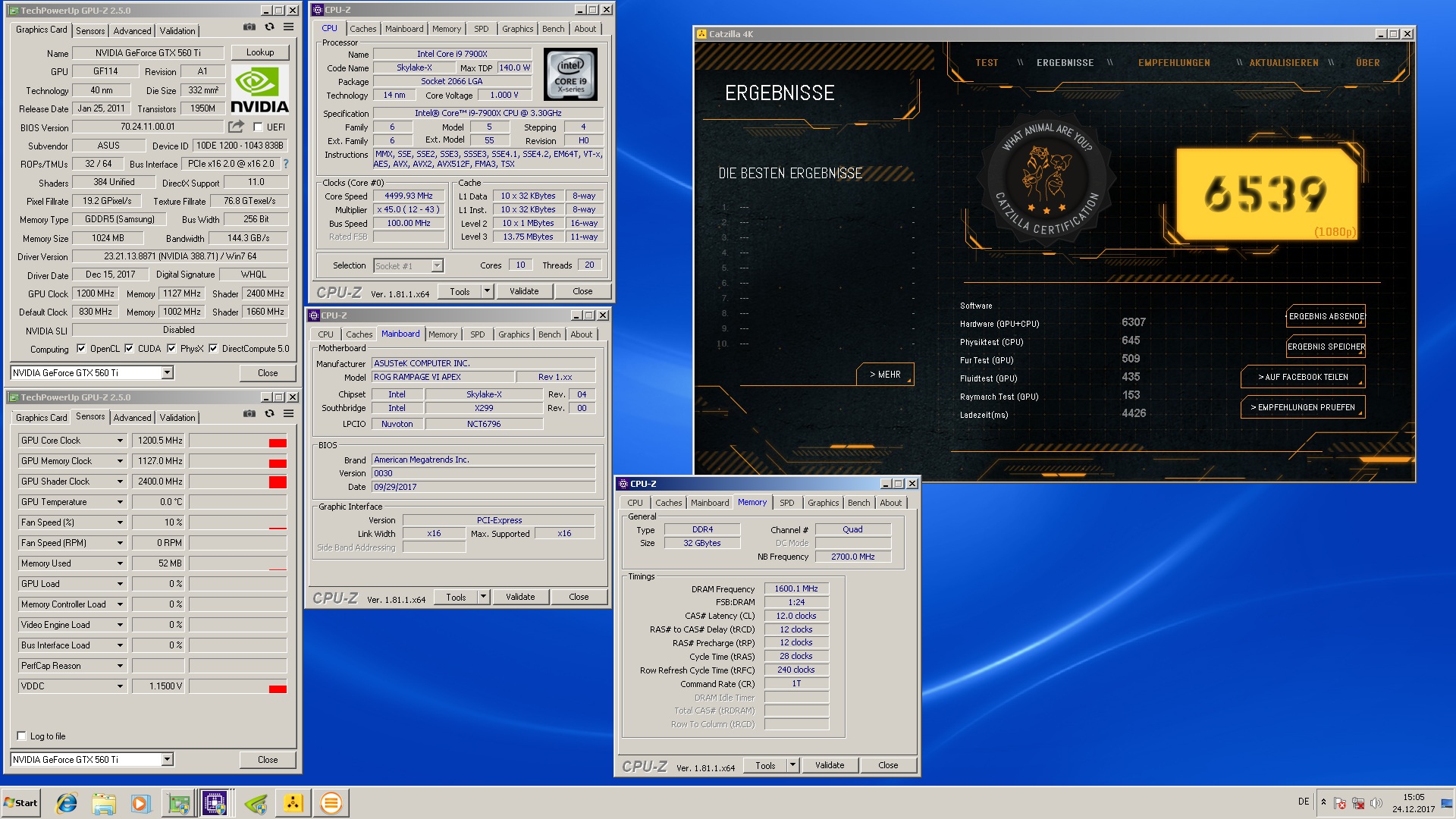This screenshot has height=819, width=1456.
Task: Open Internet Explorer from the taskbar
Action: [x=67, y=803]
